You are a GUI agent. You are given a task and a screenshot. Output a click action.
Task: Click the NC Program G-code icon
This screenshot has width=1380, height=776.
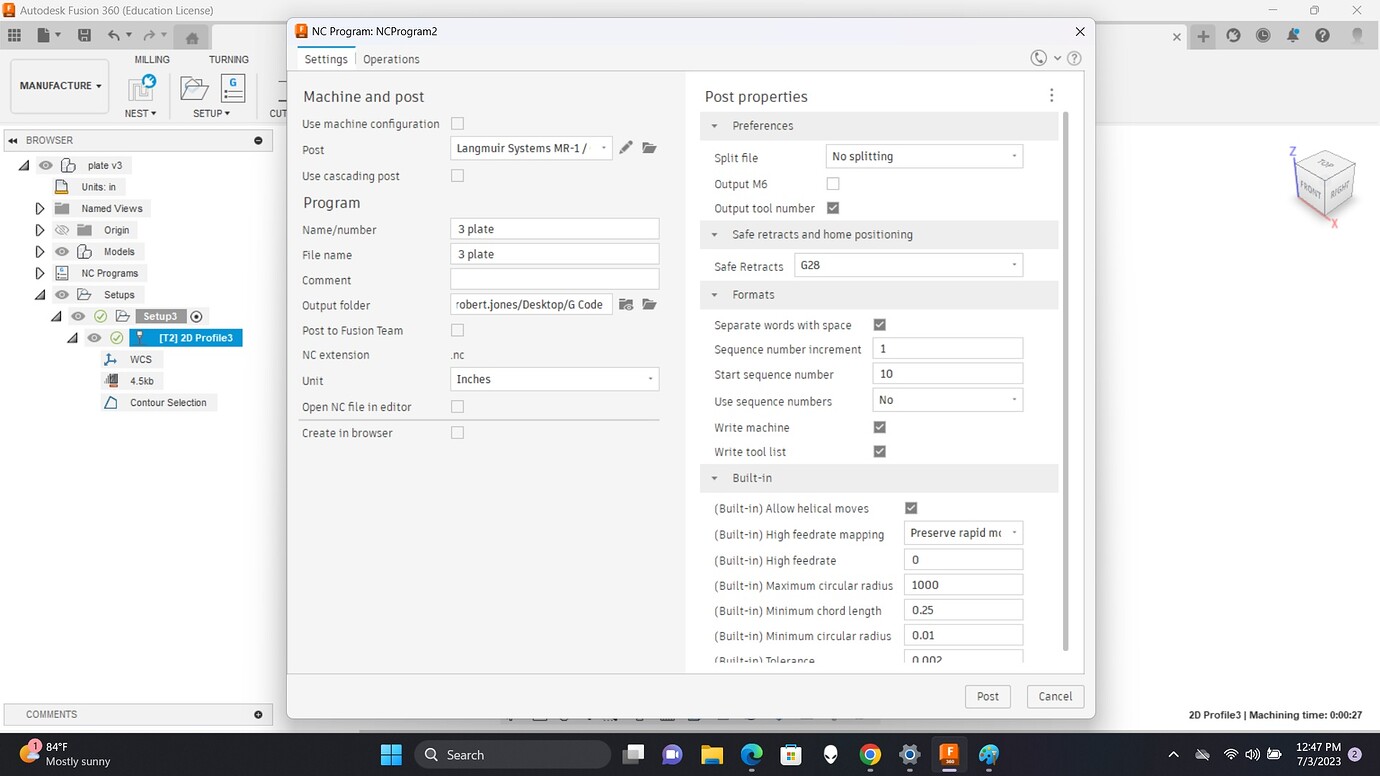(x=233, y=88)
